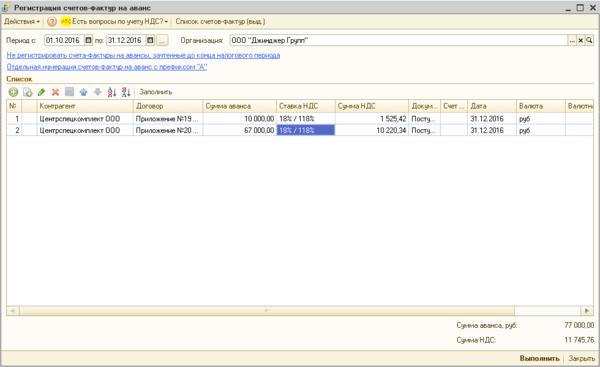The width and height of the screenshot is (600, 367).
Task: Click the gray Finish editing icon
Action: click(69, 92)
